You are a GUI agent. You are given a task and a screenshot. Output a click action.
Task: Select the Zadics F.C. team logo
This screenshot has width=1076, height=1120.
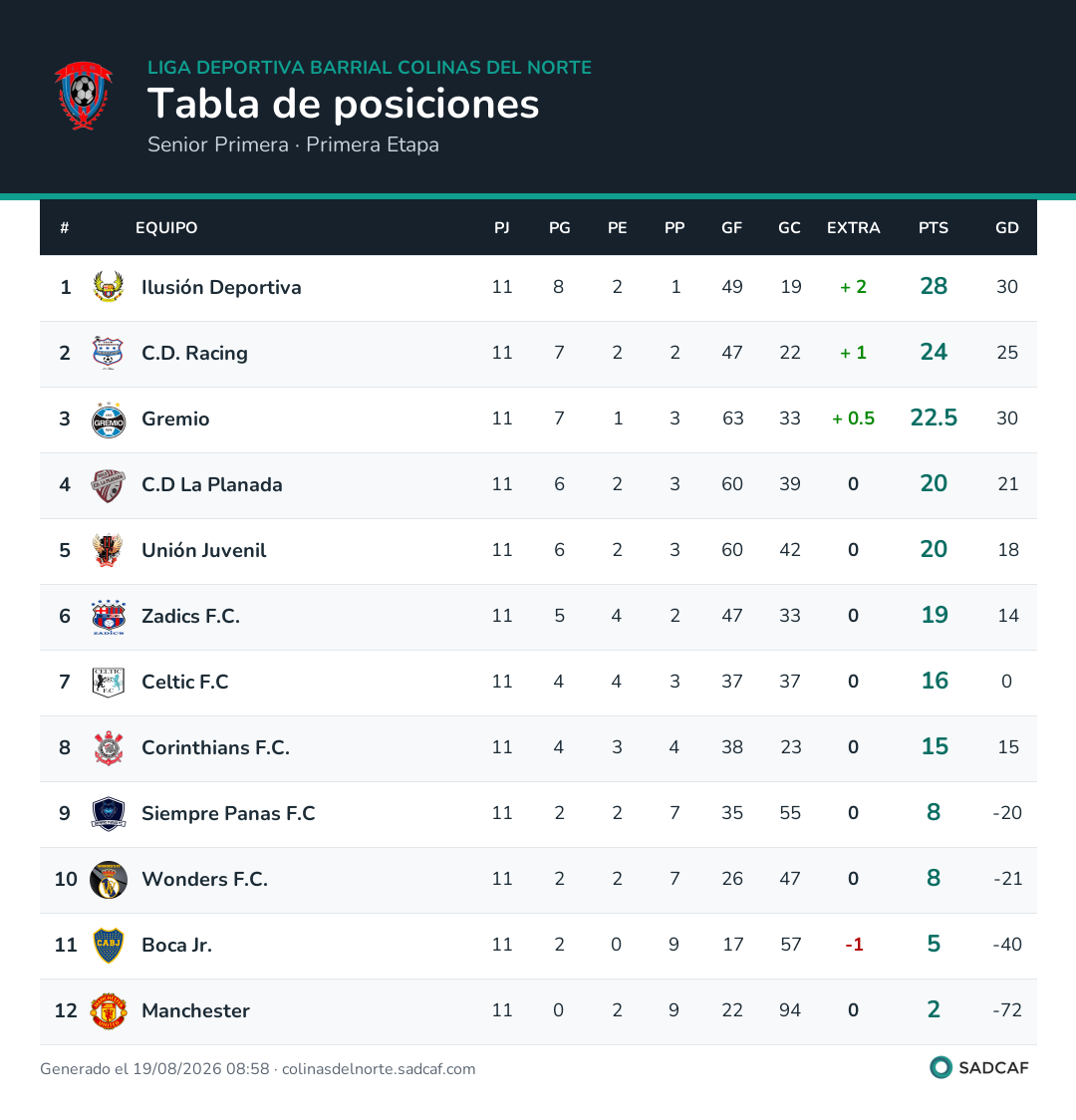109,617
